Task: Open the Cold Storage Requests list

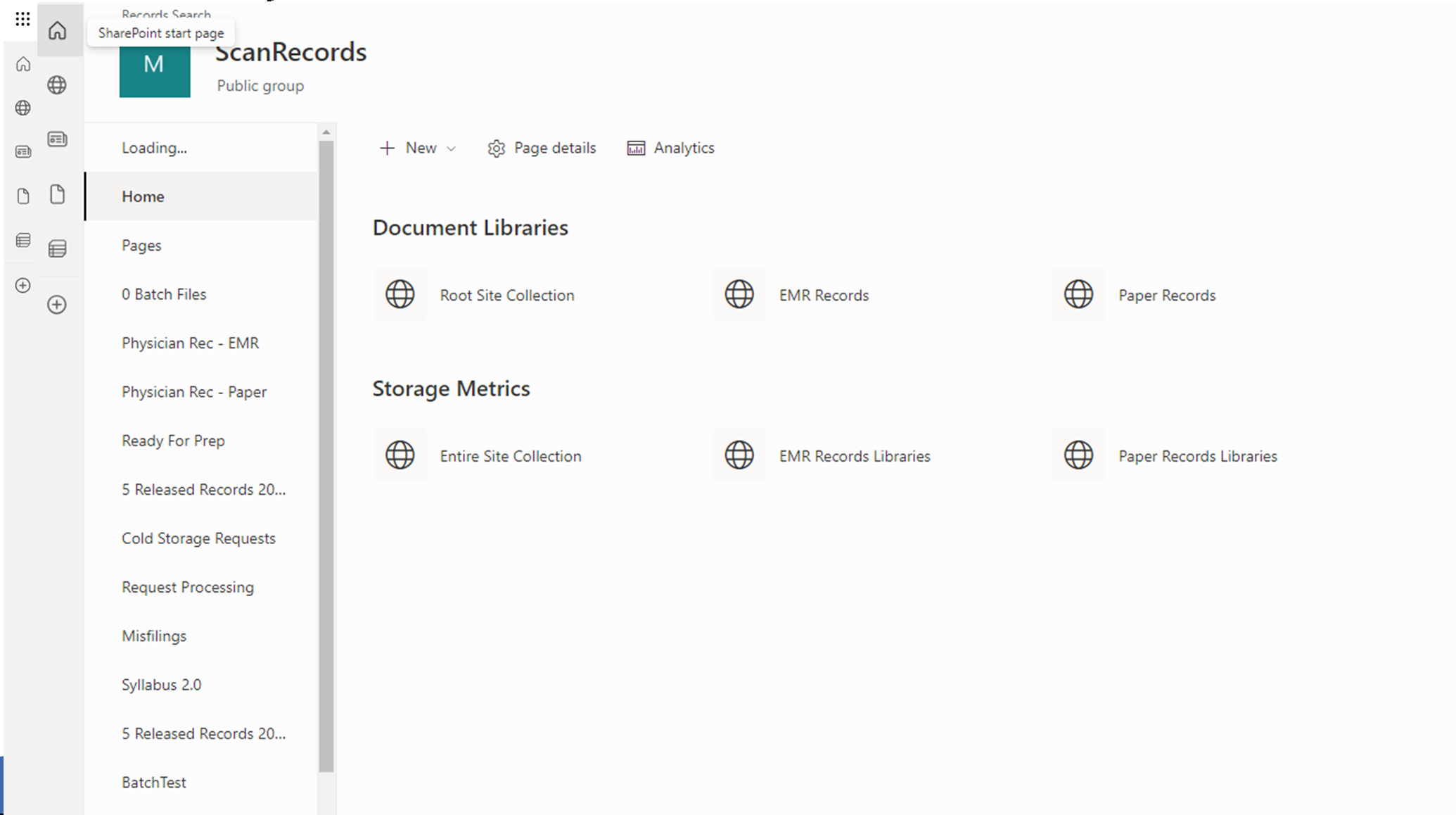Action: coord(198,538)
